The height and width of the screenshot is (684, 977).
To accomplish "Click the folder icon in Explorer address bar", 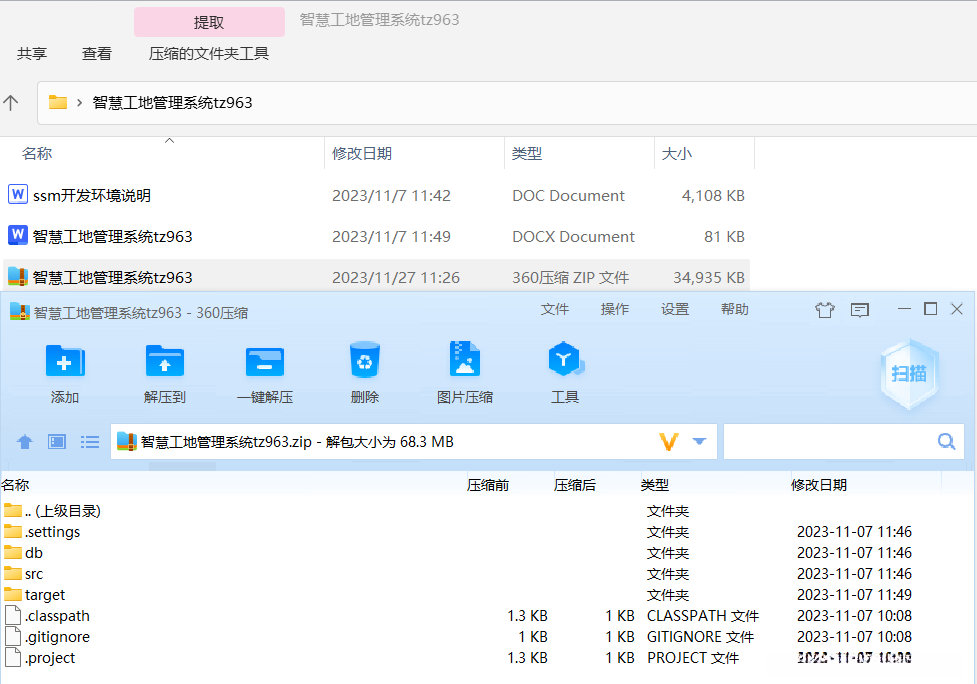I will [x=58, y=102].
